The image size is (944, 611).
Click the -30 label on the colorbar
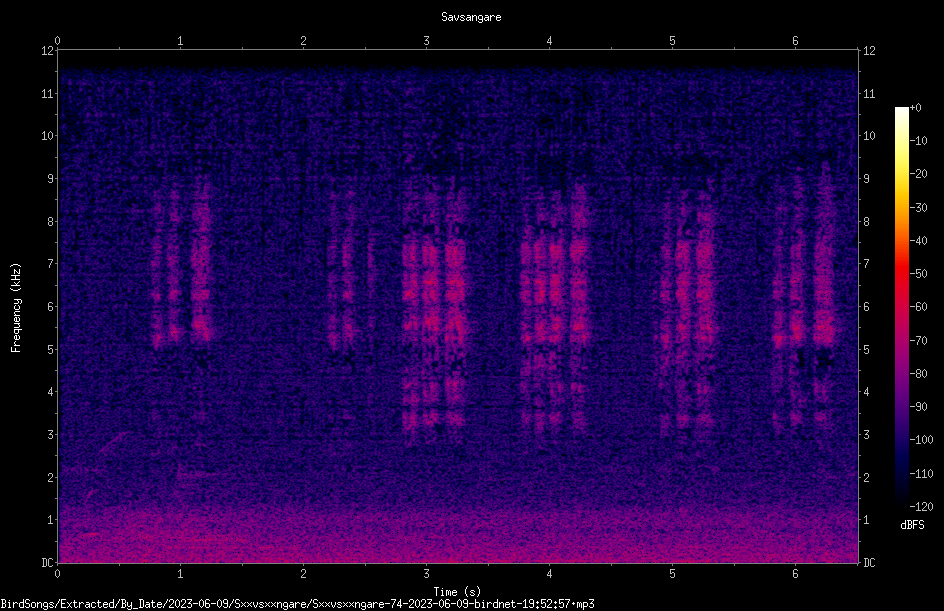[x=918, y=207]
